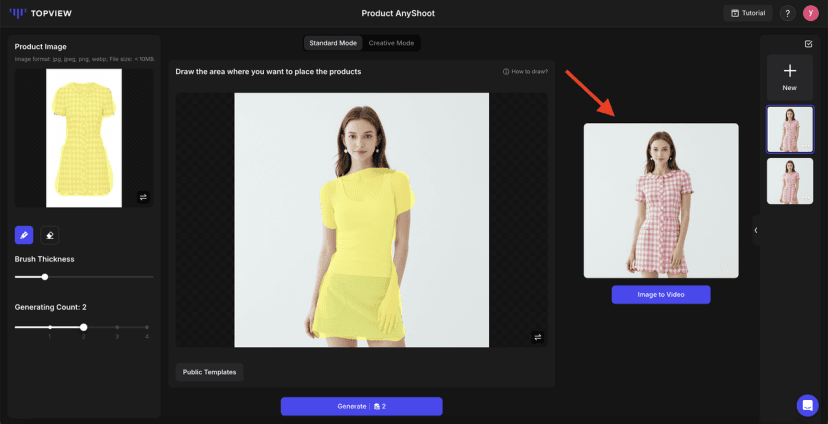The width and height of the screenshot is (828, 424).
Task: Open the Public Templates list
Action: [x=209, y=372]
